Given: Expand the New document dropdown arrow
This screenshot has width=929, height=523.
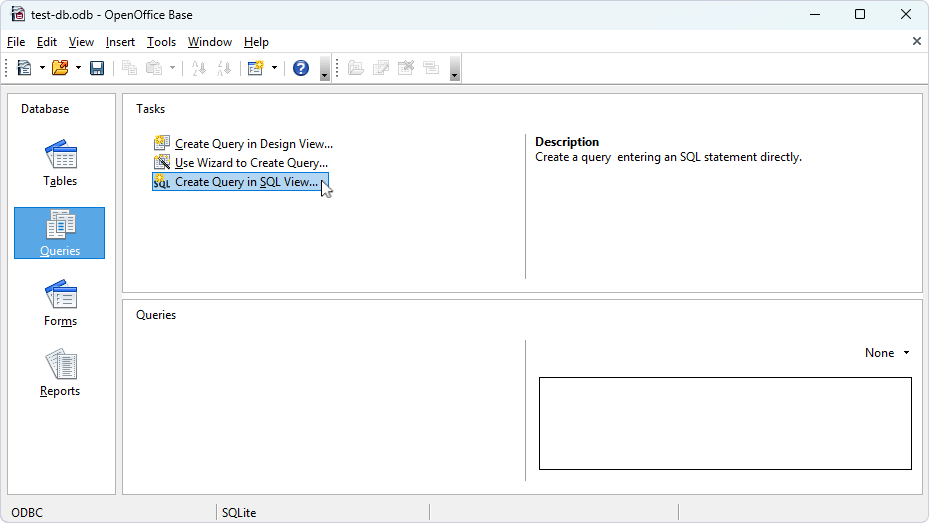Looking at the screenshot, I should pyautogui.click(x=42, y=68).
